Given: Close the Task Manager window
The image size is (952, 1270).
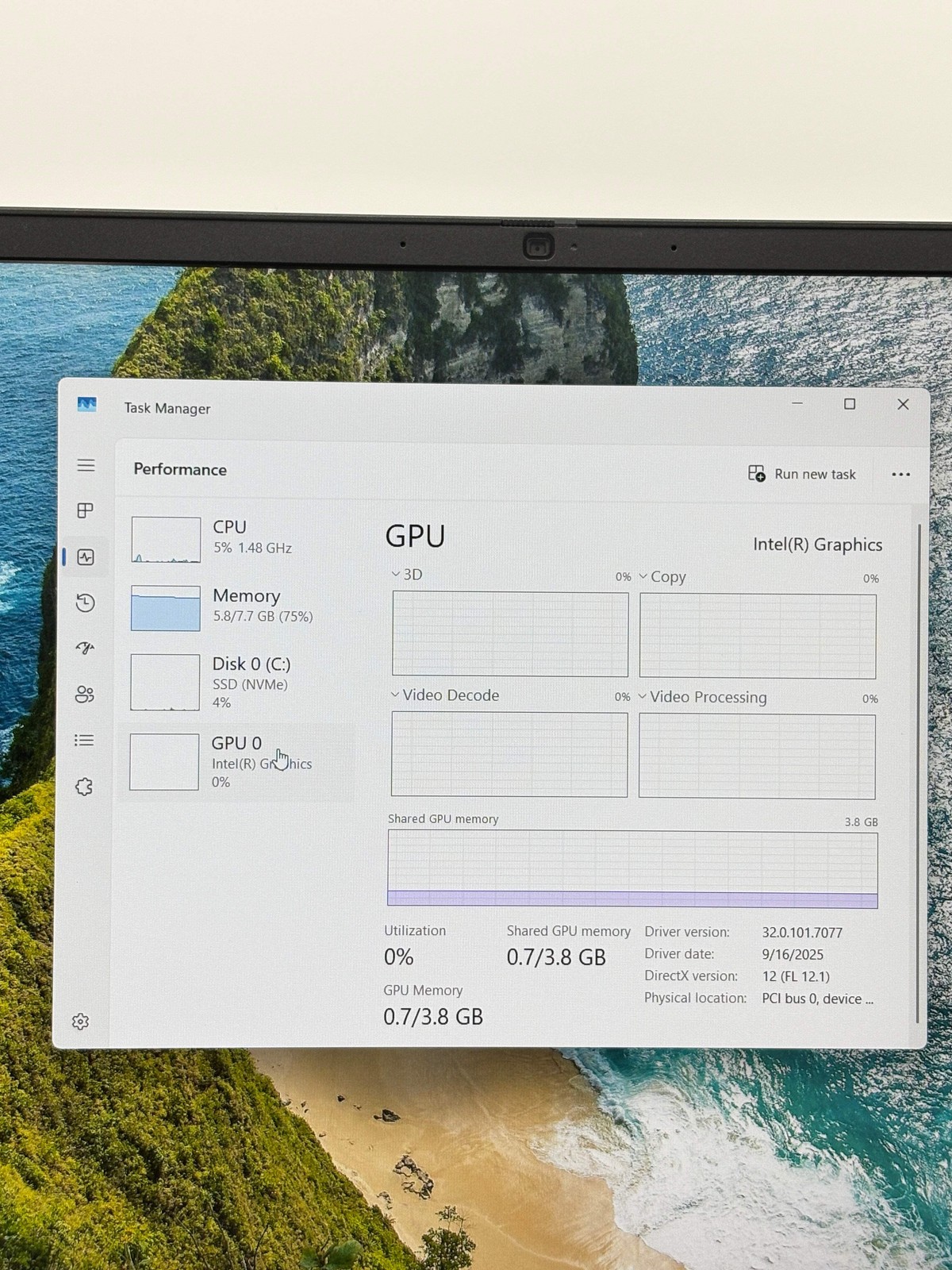Looking at the screenshot, I should point(903,404).
